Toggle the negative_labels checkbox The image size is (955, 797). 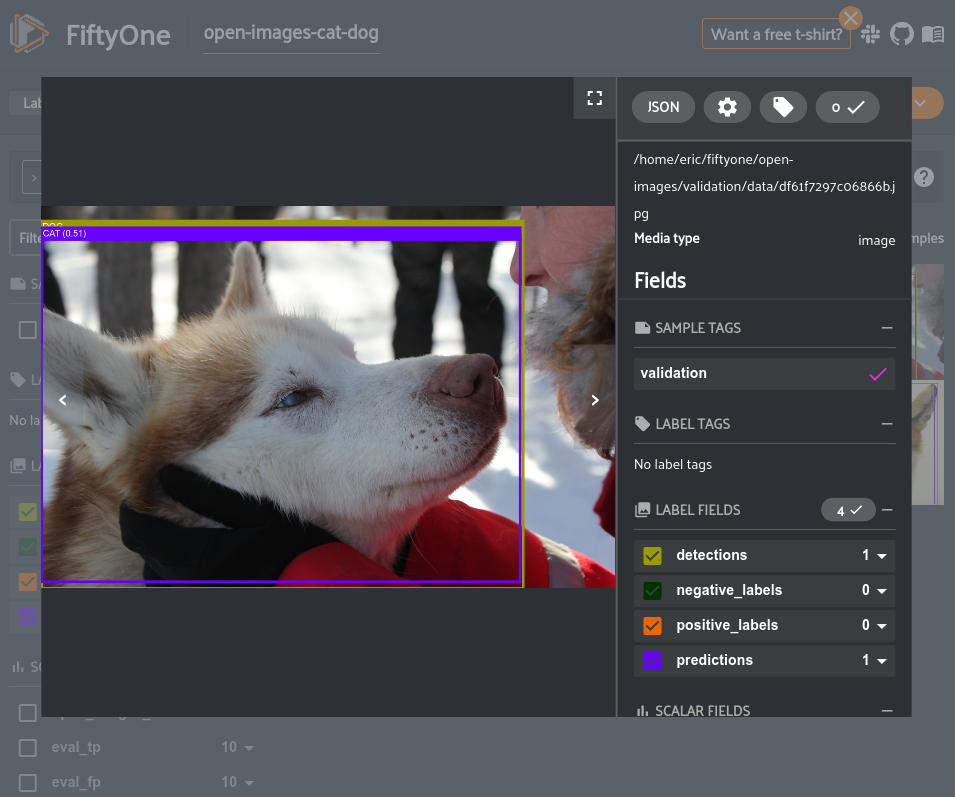pos(653,591)
